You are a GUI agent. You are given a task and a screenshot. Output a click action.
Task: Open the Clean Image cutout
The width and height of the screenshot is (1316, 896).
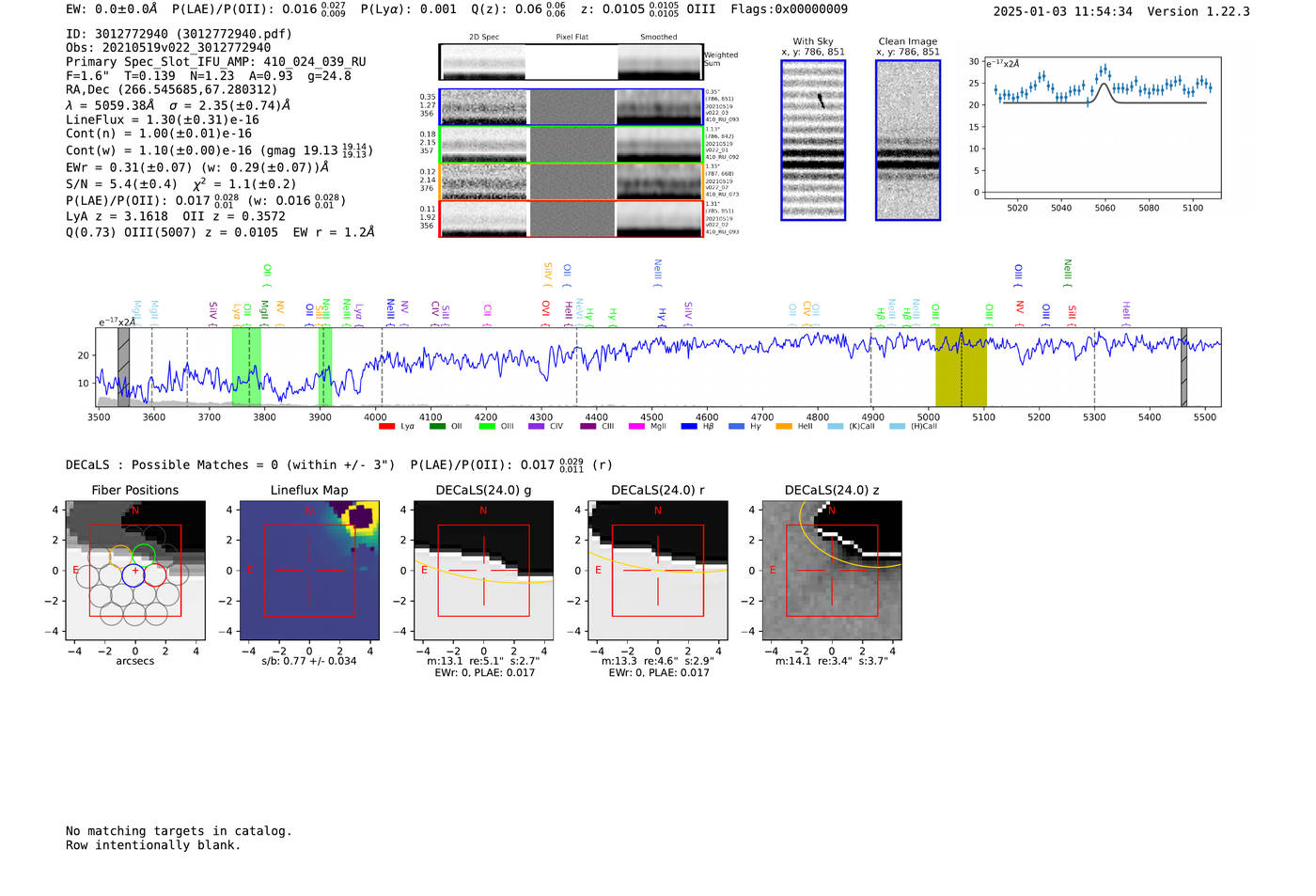coord(908,140)
